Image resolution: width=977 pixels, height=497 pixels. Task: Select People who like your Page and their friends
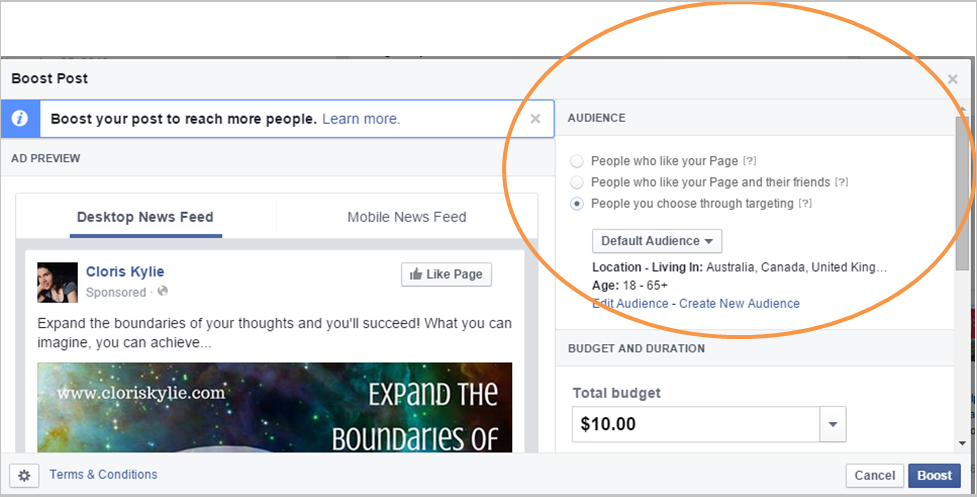577,182
